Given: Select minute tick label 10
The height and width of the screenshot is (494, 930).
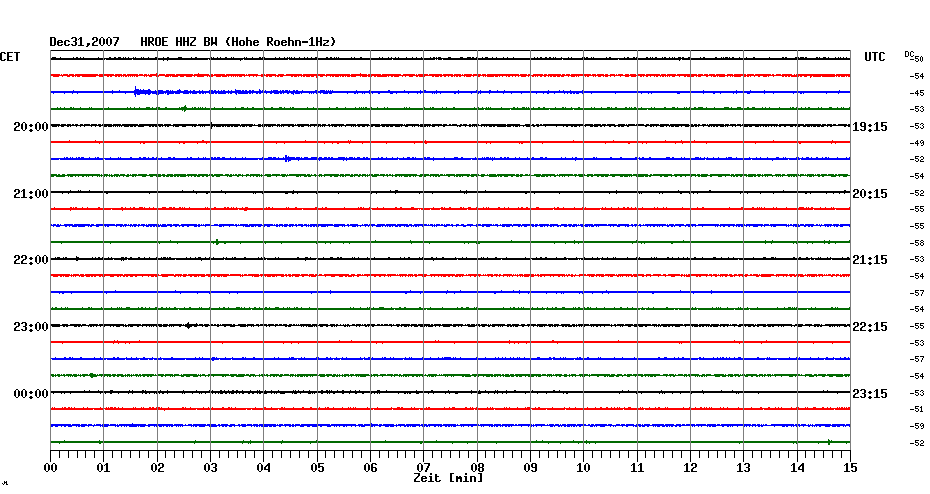Looking at the screenshot, I should 584,468.
